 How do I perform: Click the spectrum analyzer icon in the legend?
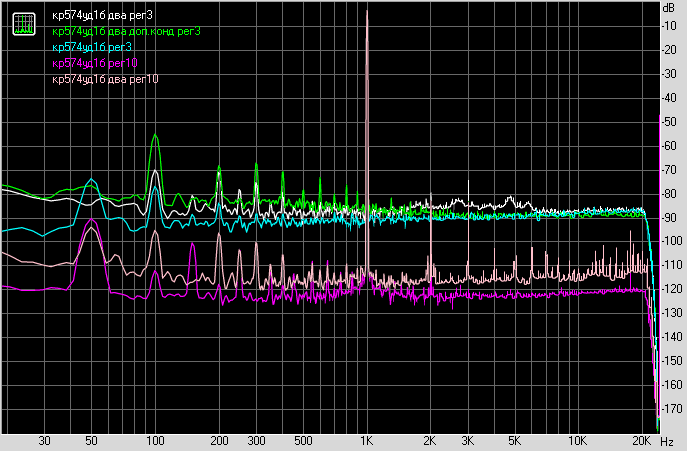pyautogui.click(x=24, y=24)
